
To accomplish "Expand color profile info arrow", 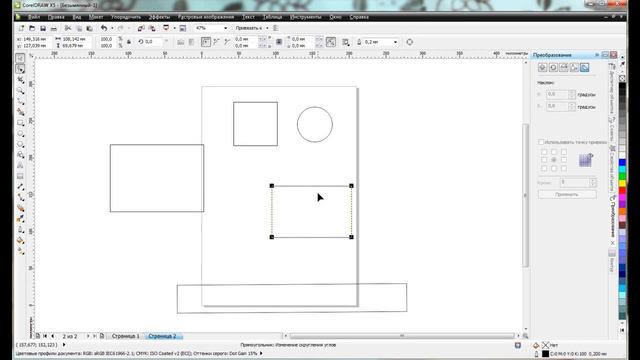I will point(261,353).
